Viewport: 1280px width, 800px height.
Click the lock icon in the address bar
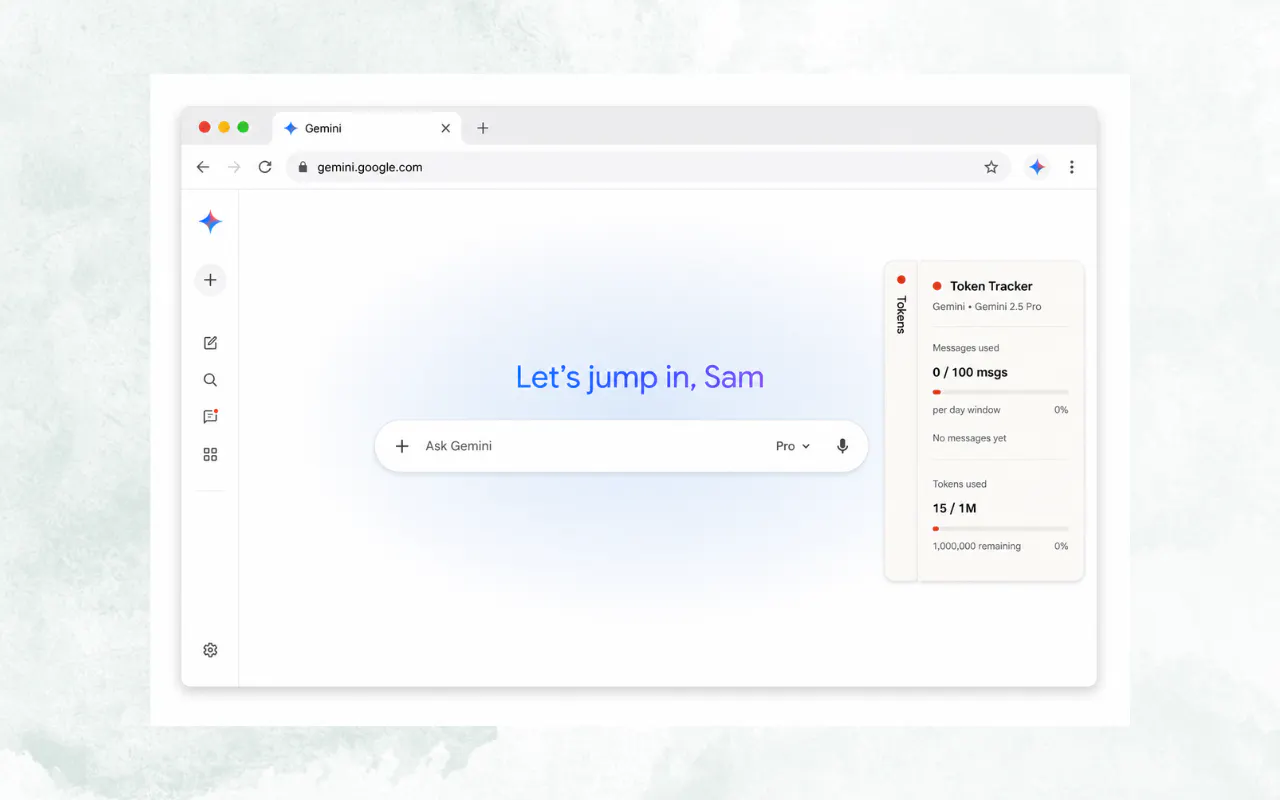(x=304, y=167)
